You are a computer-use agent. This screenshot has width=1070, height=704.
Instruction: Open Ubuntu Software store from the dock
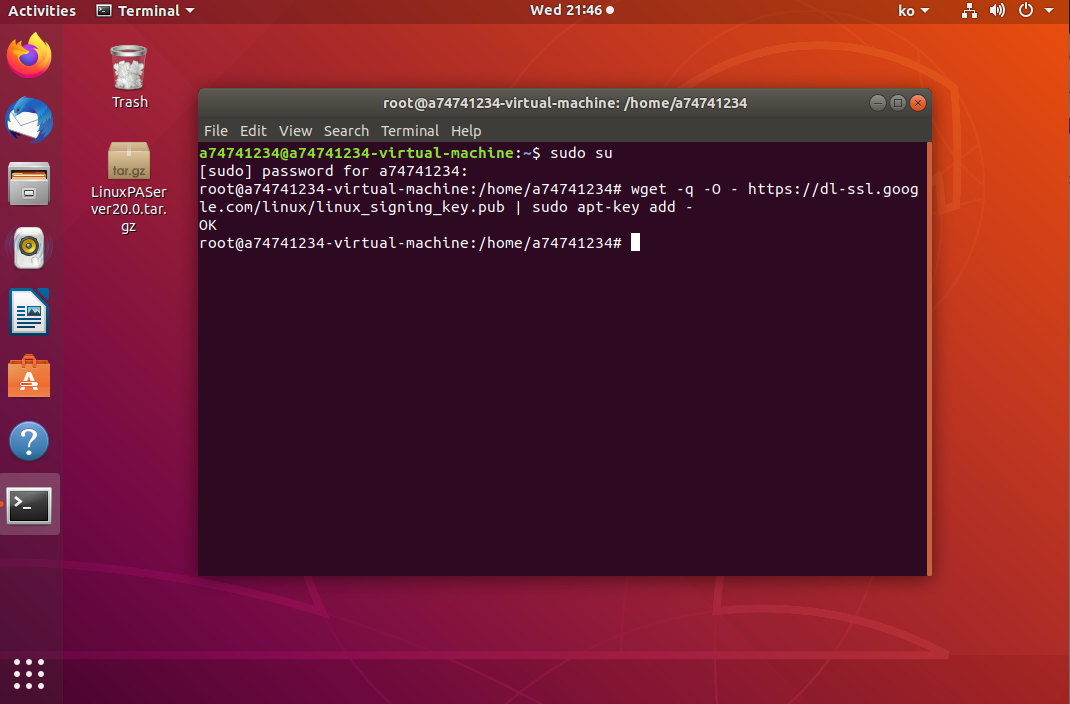[x=29, y=376]
